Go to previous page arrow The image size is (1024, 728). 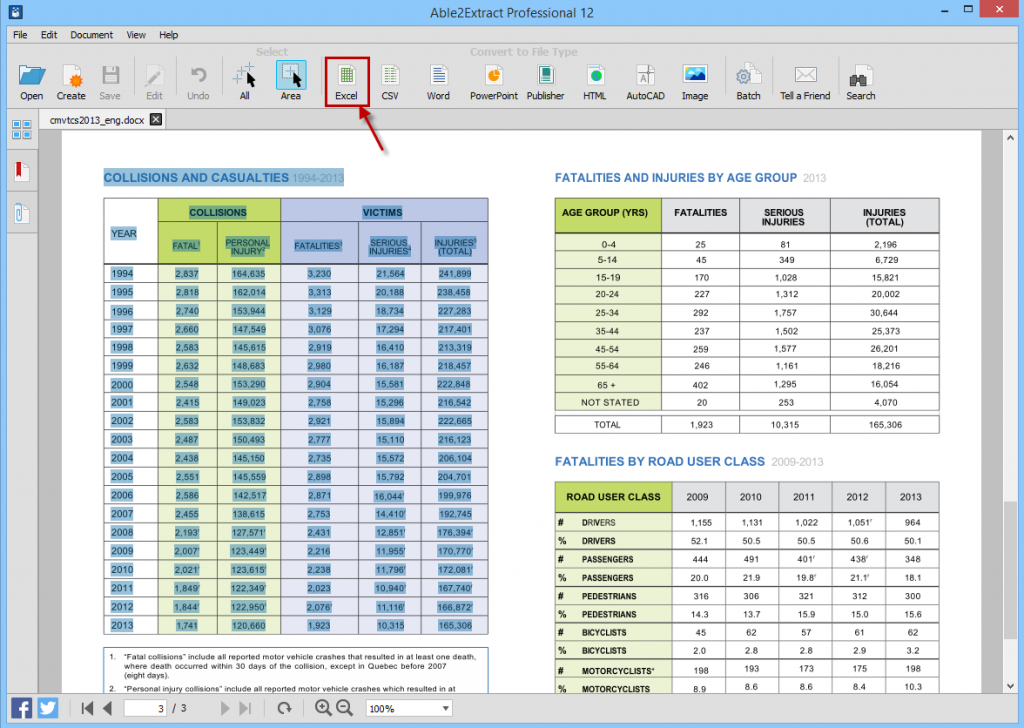[108, 708]
